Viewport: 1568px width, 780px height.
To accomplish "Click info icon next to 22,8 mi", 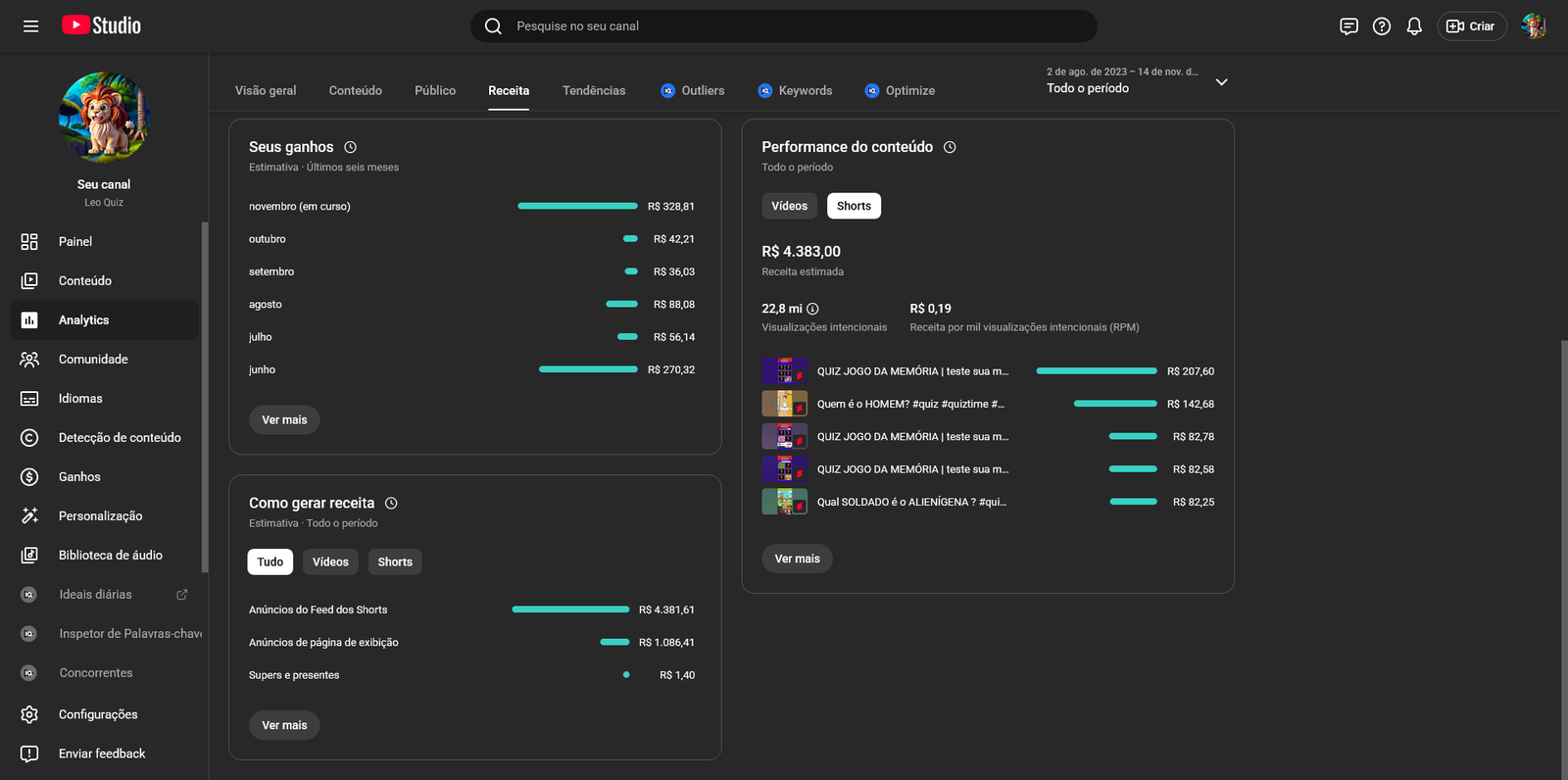I will coord(812,309).
